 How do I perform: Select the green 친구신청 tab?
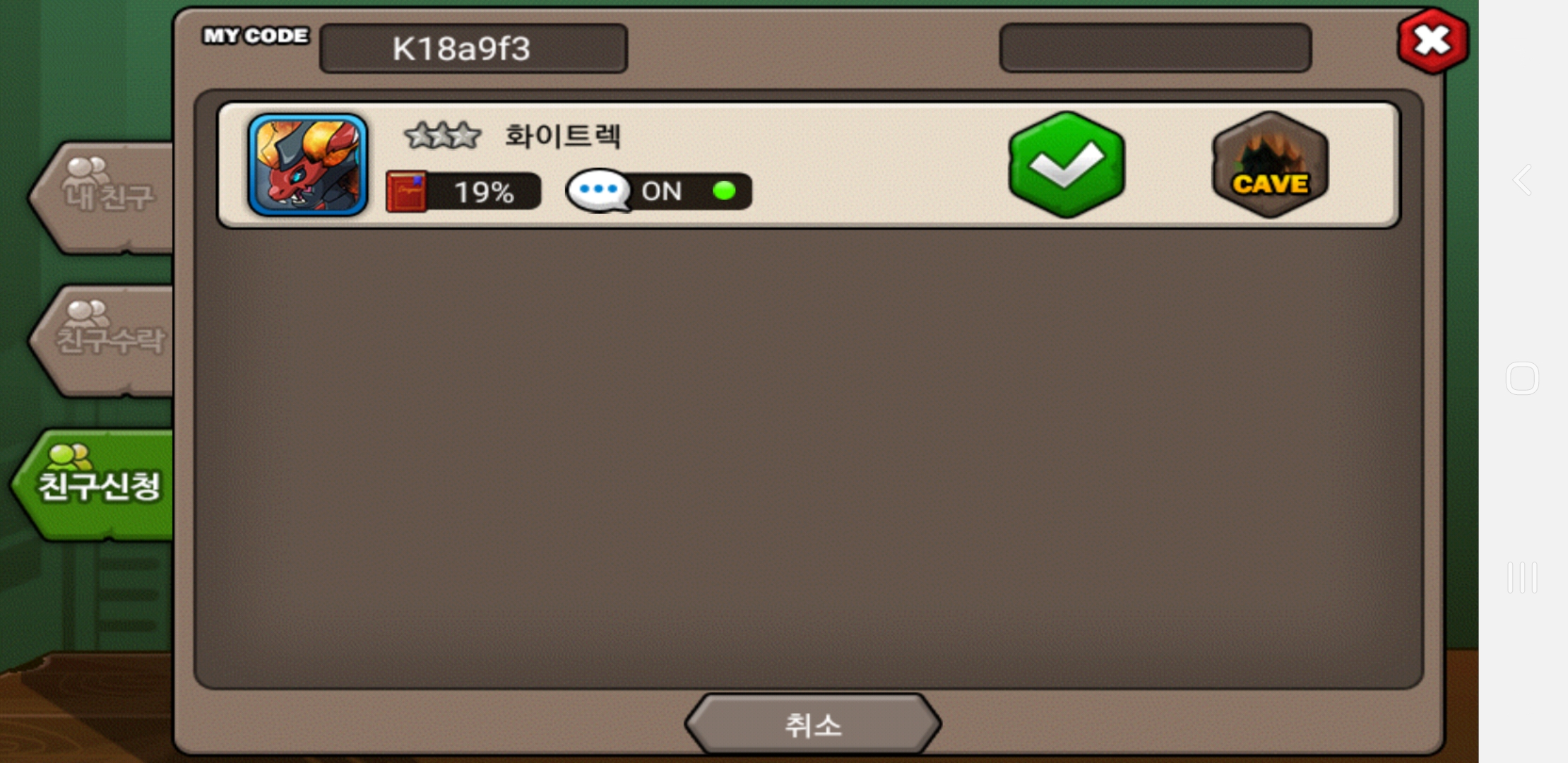[x=93, y=485]
